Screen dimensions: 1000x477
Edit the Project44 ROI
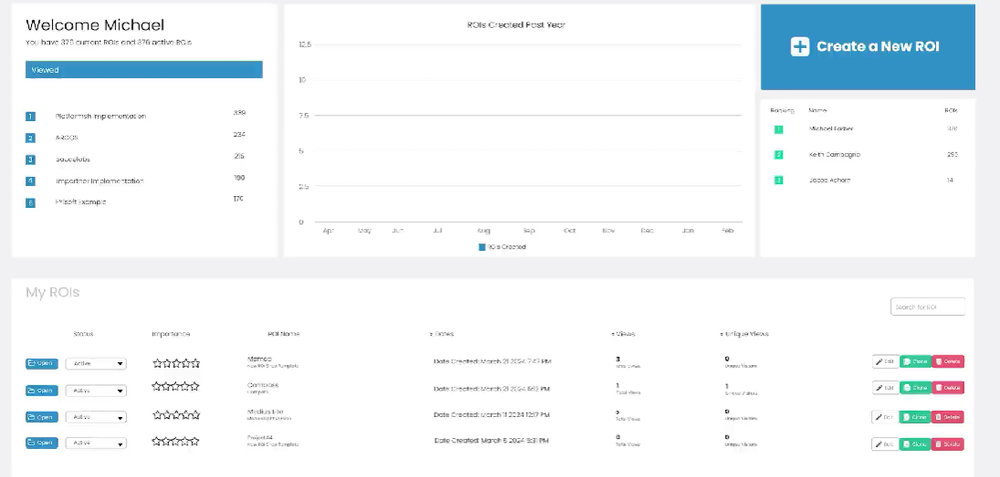pyautogui.click(x=885, y=444)
